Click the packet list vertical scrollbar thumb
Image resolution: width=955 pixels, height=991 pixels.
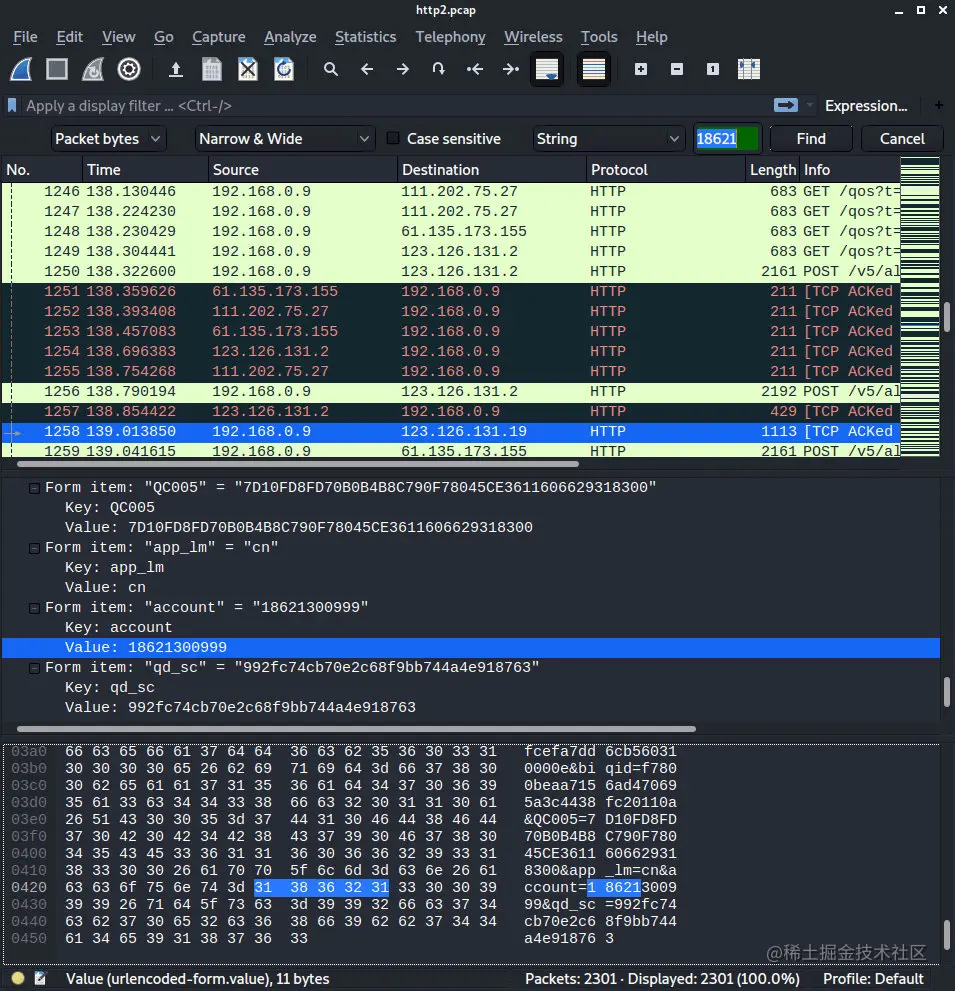(x=947, y=317)
